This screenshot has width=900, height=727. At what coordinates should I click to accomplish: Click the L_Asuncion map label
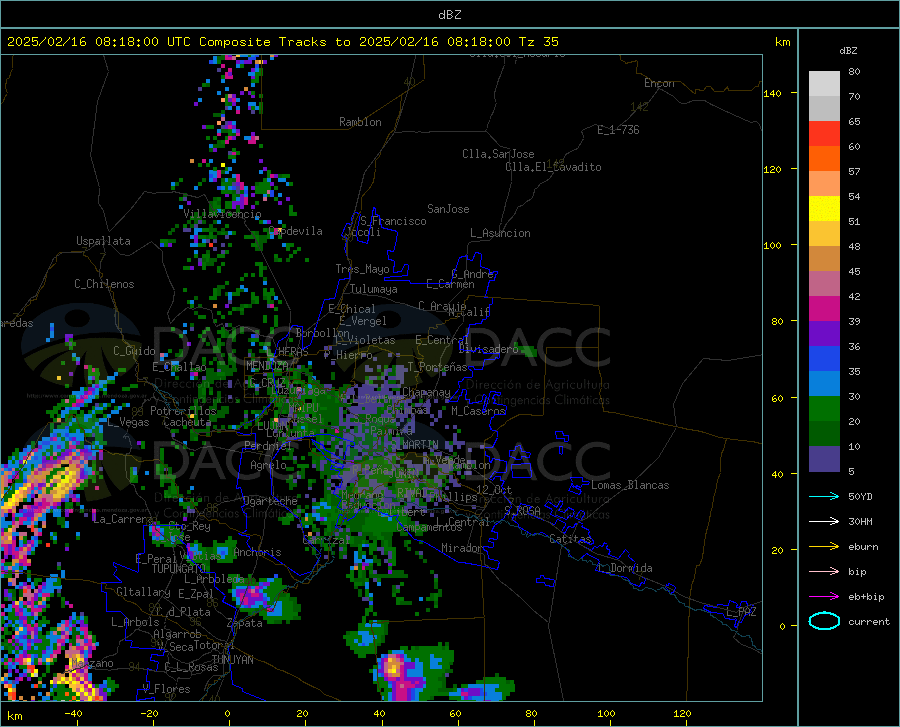pos(500,234)
